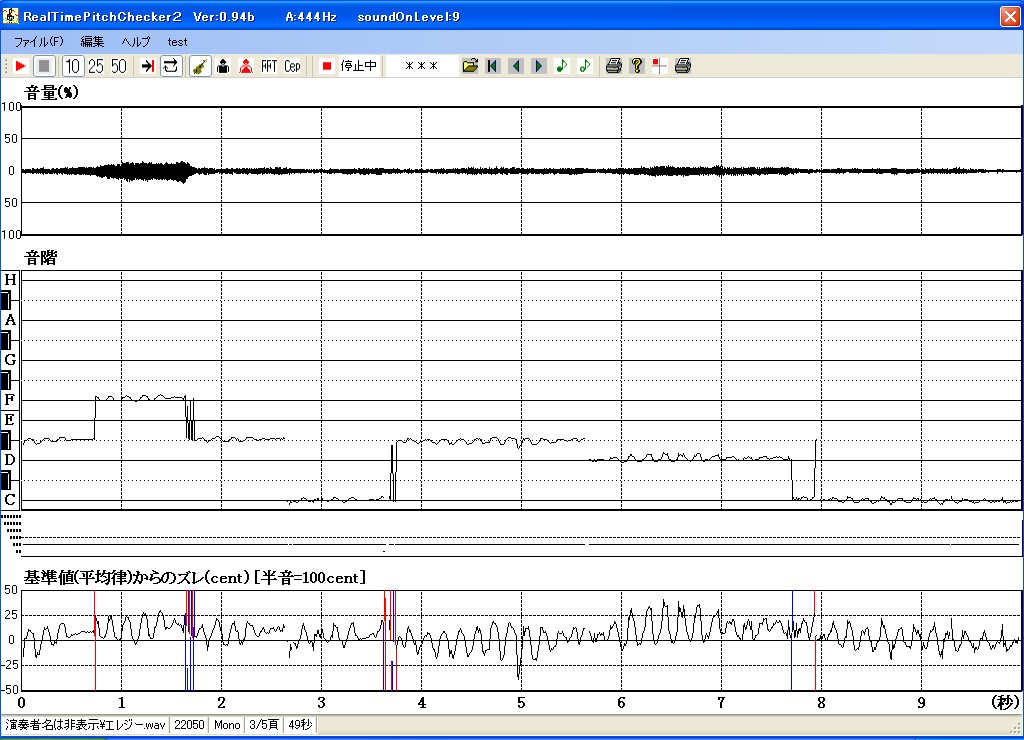Close the RealTimePitchChecker2 window

coord(1010,16)
